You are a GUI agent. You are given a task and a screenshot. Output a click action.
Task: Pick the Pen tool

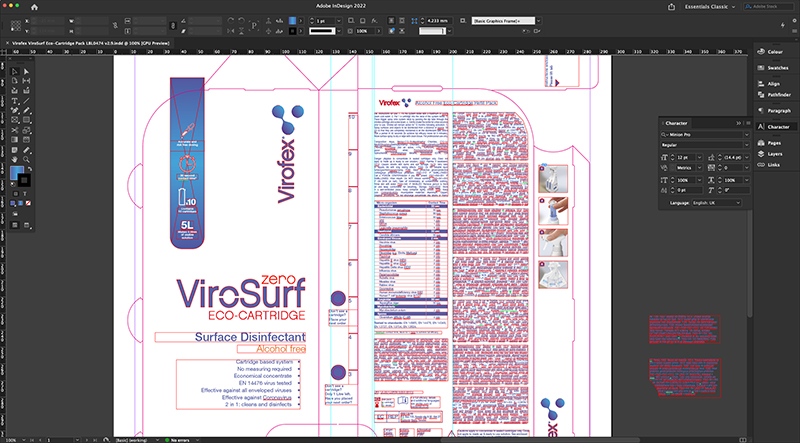pyautogui.click(x=15, y=110)
